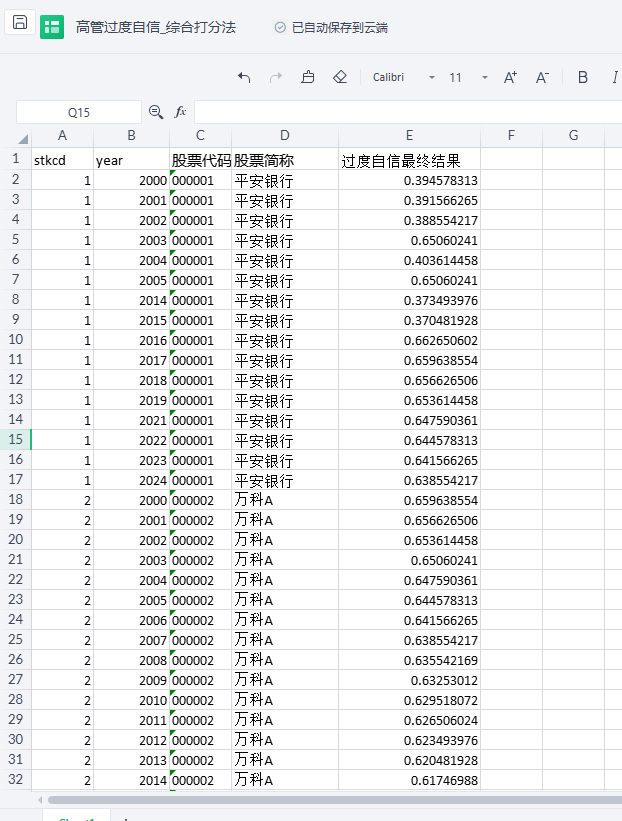Click 平安银行 cell in row 2
Image resolution: width=622 pixels, height=821 pixels.
(285, 180)
